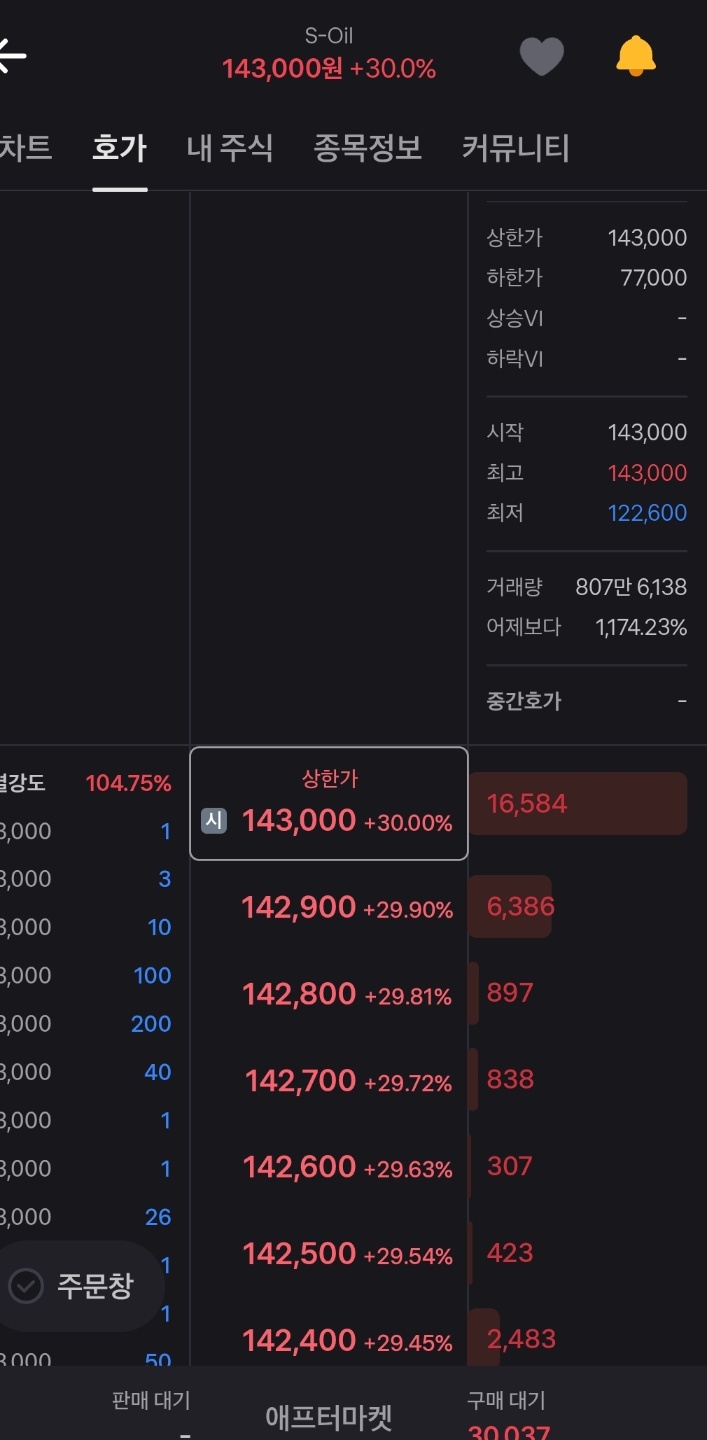The height and width of the screenshot is (1440, 707).
Task: Select the 호가 tab
Action: (x=120, y=148)
